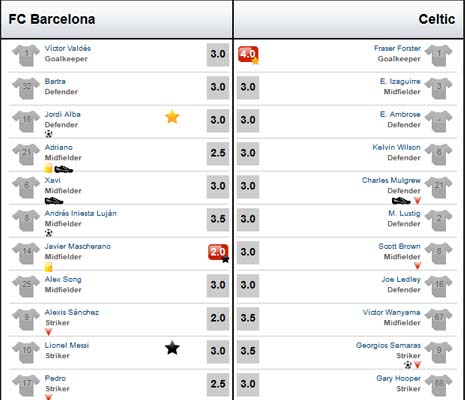Click the red substitution arrow under Scott Brown
The height and width of the screenshot is (400, 465).
pos(417,266)
